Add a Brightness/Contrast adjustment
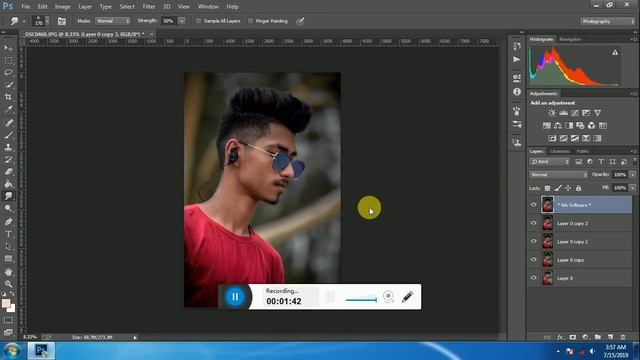Viewport: 640px width, 360px height. coord(552,113)
